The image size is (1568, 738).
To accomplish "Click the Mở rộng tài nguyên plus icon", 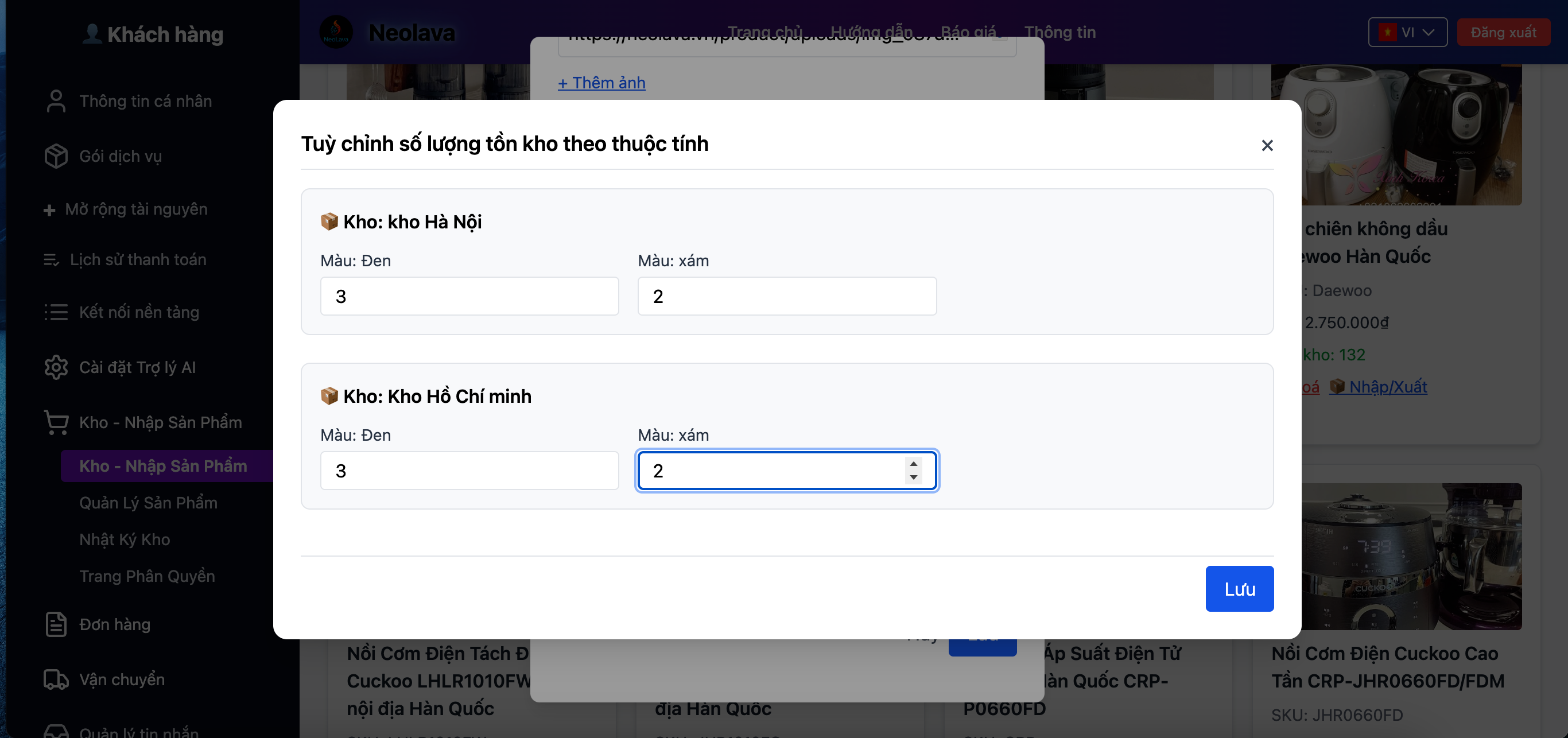I will click(49, 210).
